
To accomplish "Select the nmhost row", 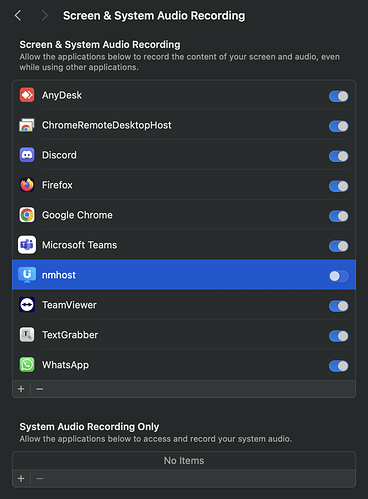I will (x=184, y=275).
